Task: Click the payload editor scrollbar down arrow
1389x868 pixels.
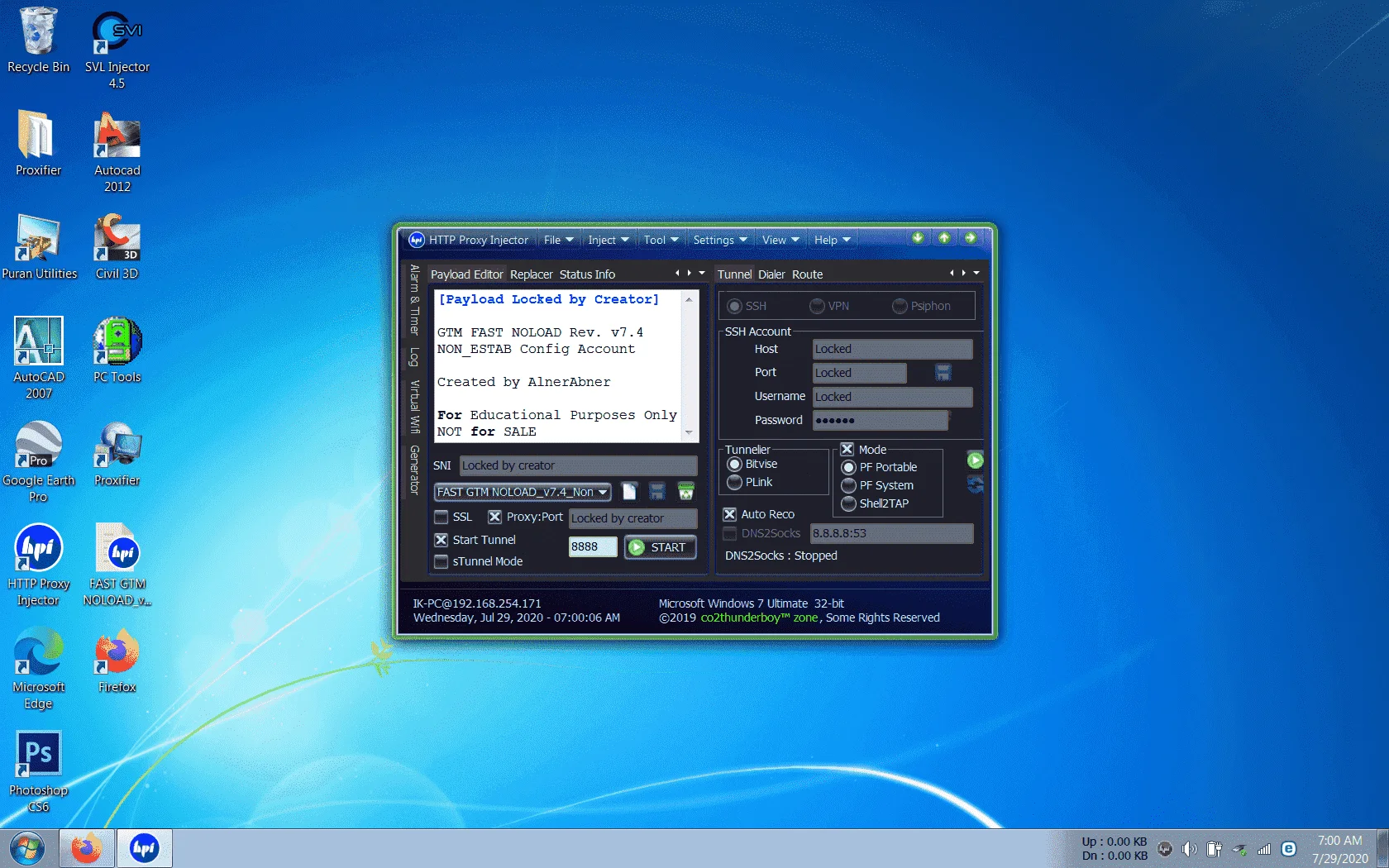Action: click(689, 432)
